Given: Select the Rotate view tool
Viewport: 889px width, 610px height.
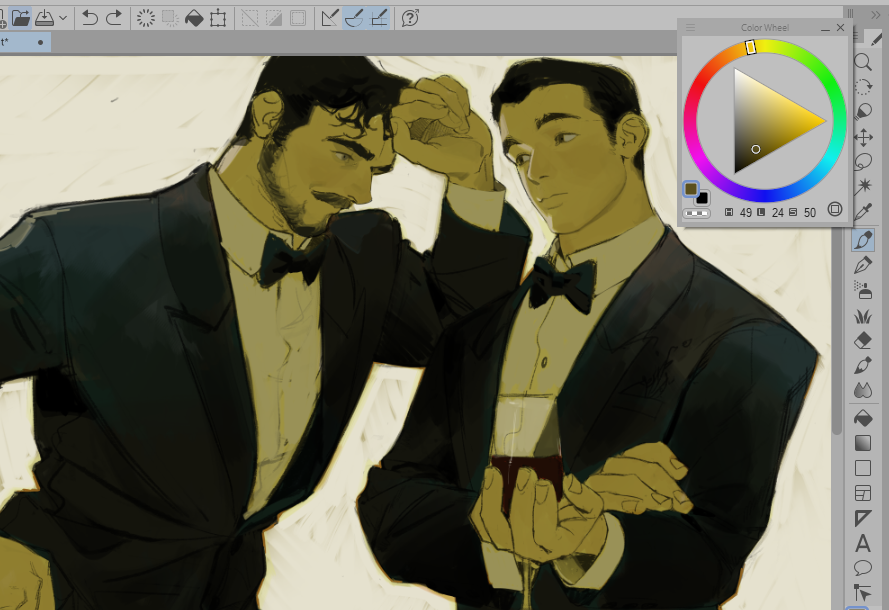Looking at the screenshot, I should (863, 87).
